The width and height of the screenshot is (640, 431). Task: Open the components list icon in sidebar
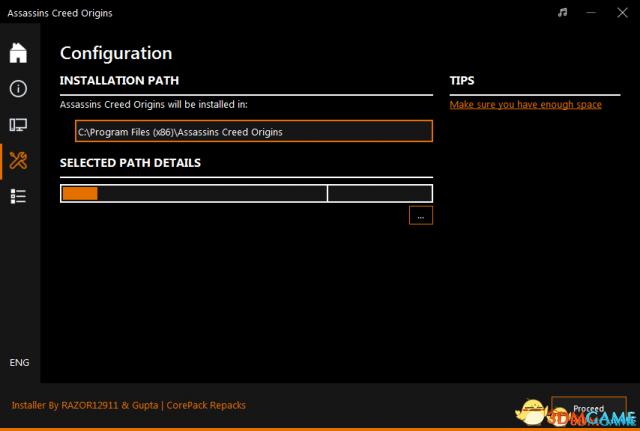[18, 196]
